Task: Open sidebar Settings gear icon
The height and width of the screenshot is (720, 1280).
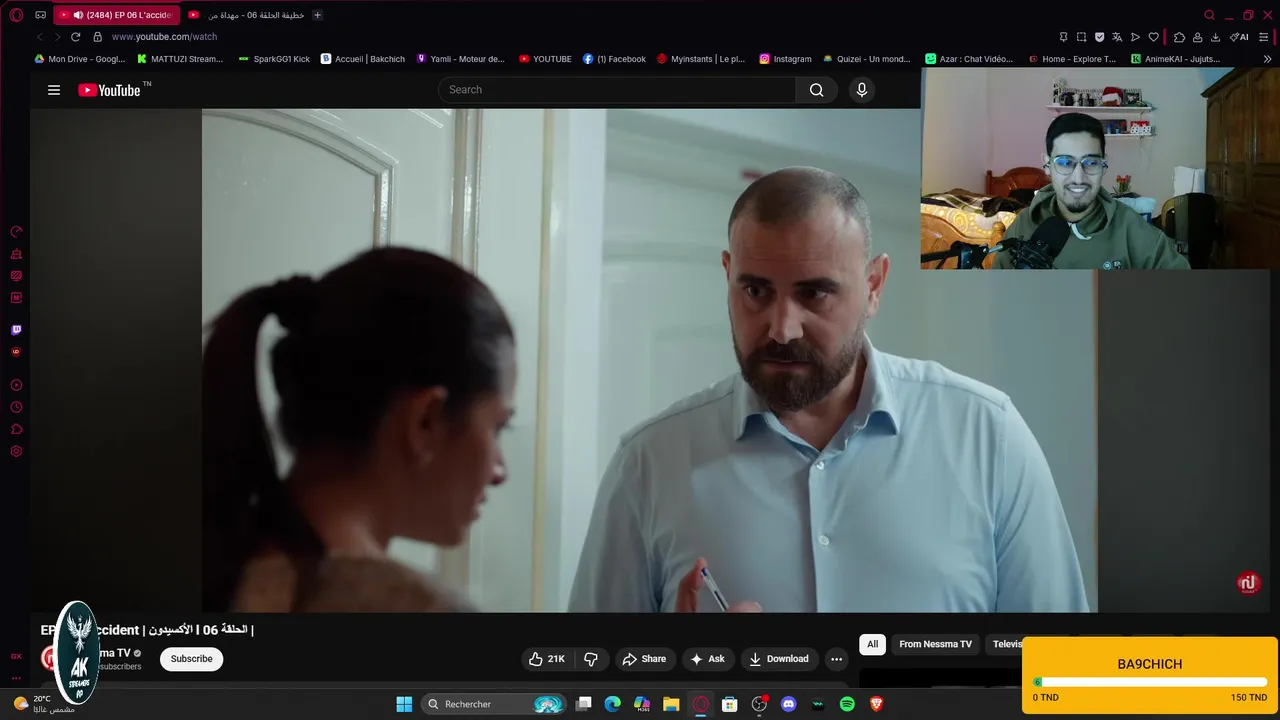Action: 16,451
